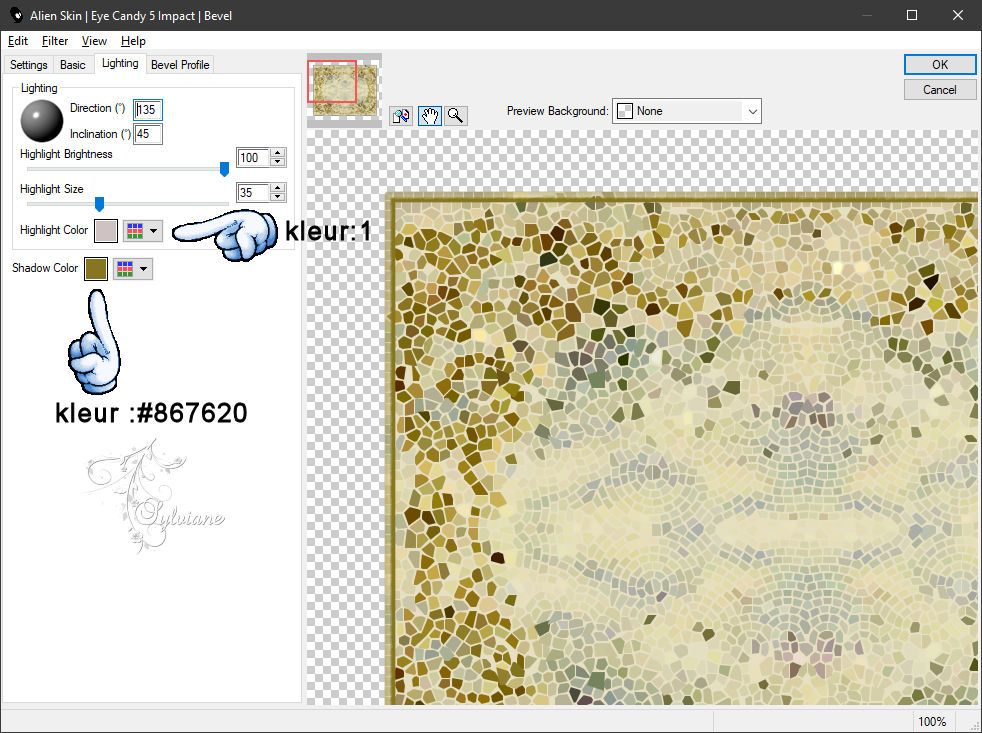Click the Highlight Size value field

pos(252,193)
